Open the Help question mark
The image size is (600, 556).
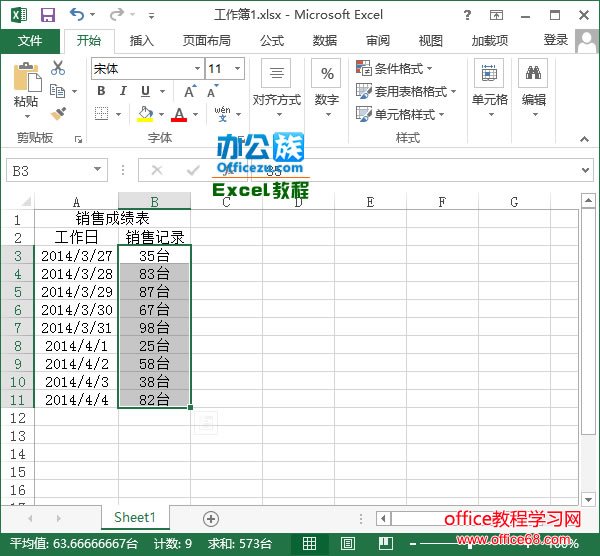467,15
